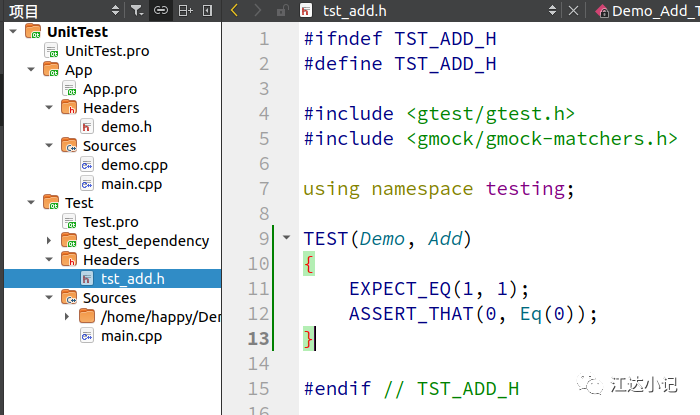Select demo.h under App Headers
The width and height of the screenshot is (700, 415).
tap(126, 127)
